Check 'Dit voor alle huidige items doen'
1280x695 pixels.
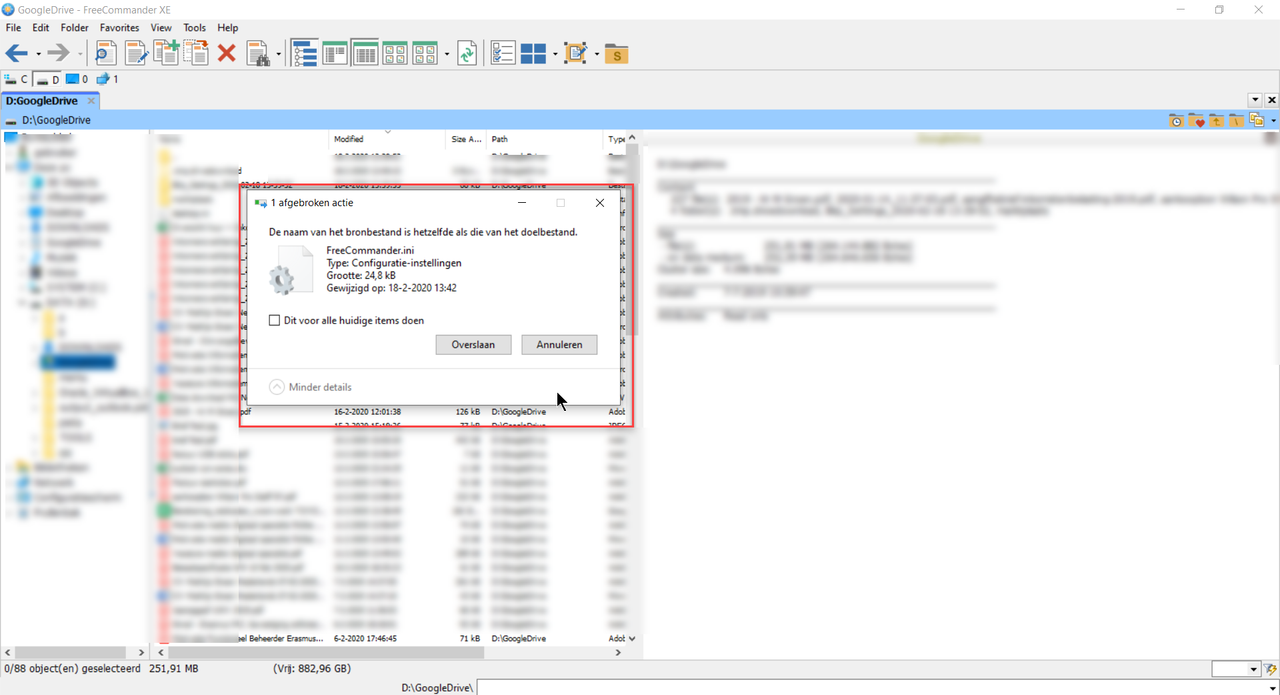point(276,321)
